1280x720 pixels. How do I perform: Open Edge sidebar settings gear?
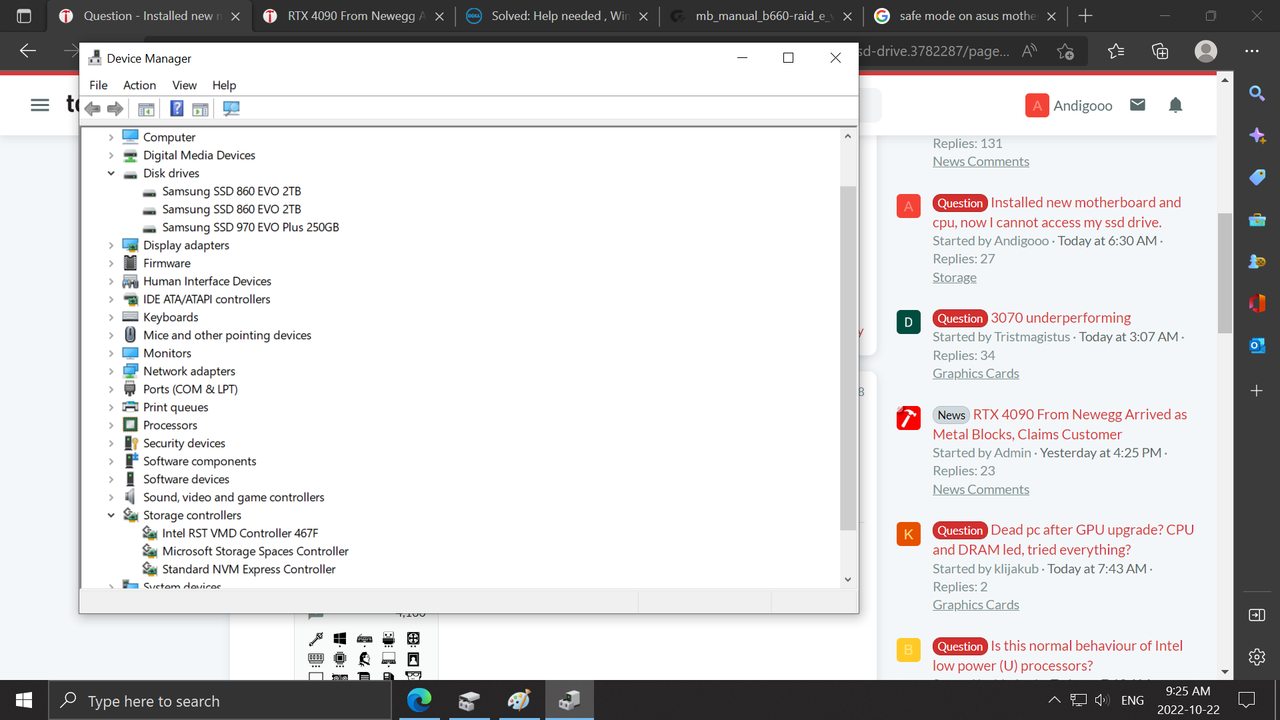click(1257, 657)
